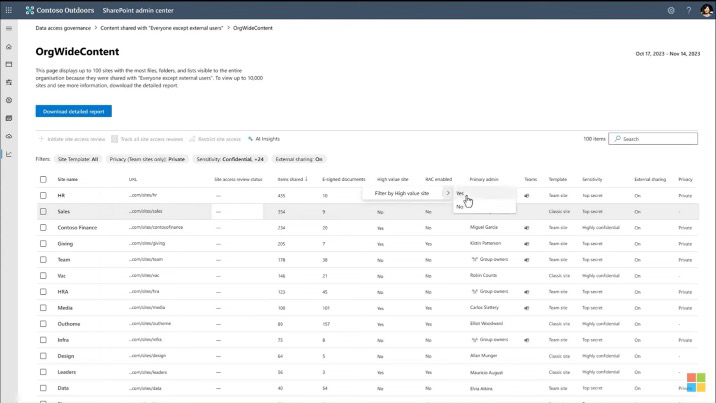The width and height of the screenshot is (716, 403).
Task: Click the E-signed documents column header
Action: coord(343,179)
